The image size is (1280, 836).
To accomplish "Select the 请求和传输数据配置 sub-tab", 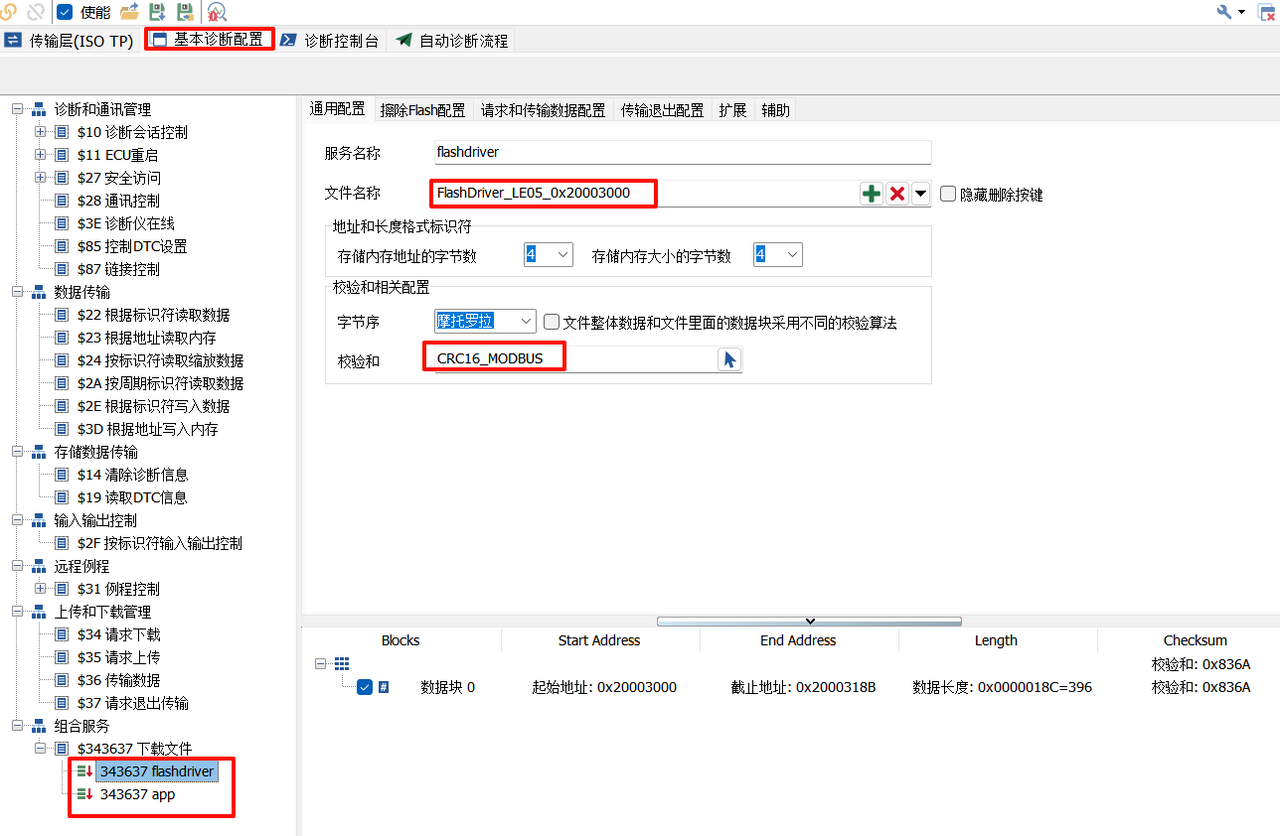I will tap(543, 110).
